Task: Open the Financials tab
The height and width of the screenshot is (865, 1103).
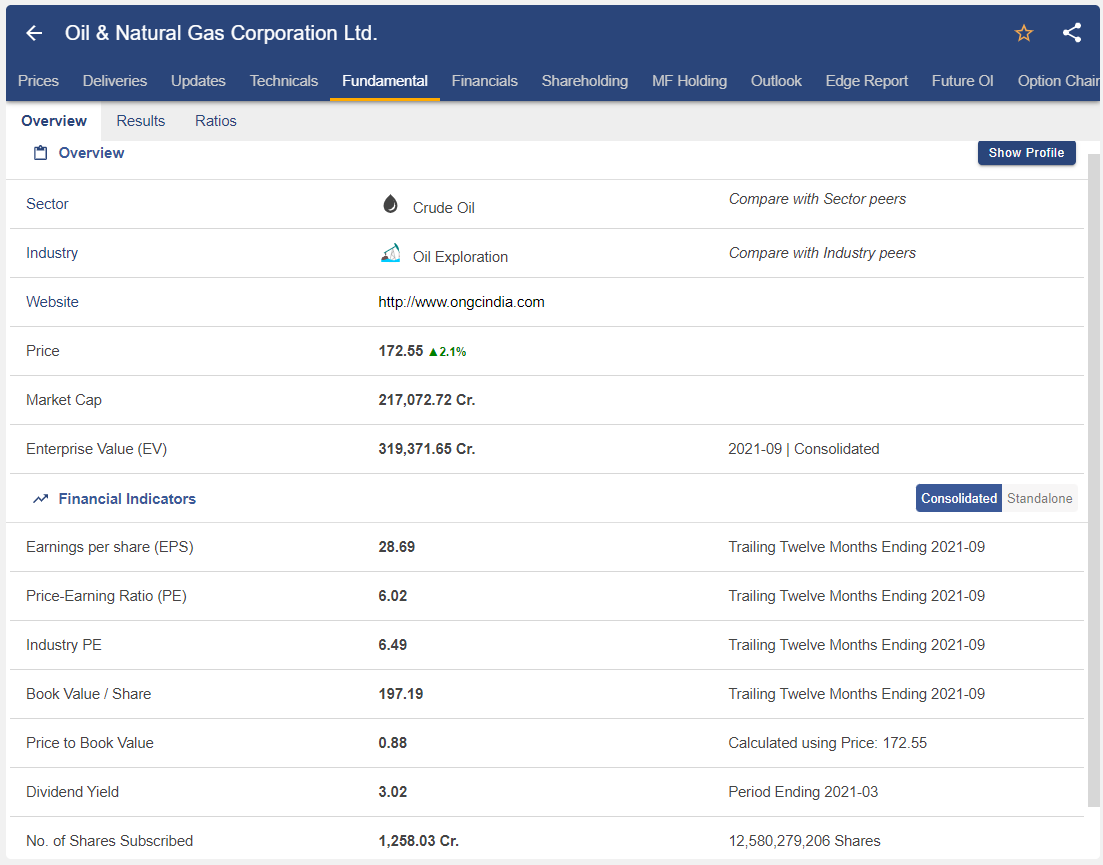Action: tap(484, 81)
